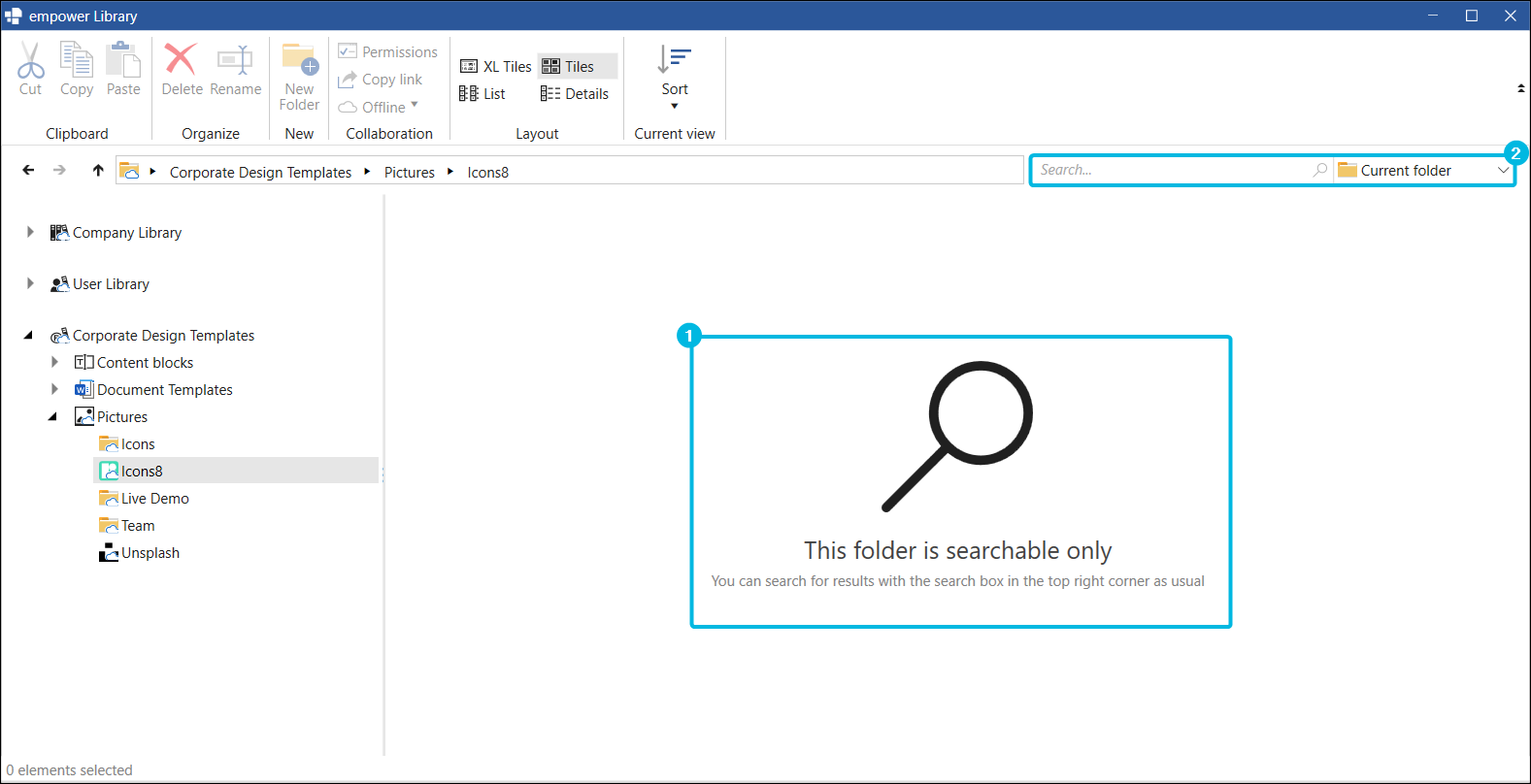Collapse the ribbon with the arrow
1531x784 pixels.
[1520, 88]
